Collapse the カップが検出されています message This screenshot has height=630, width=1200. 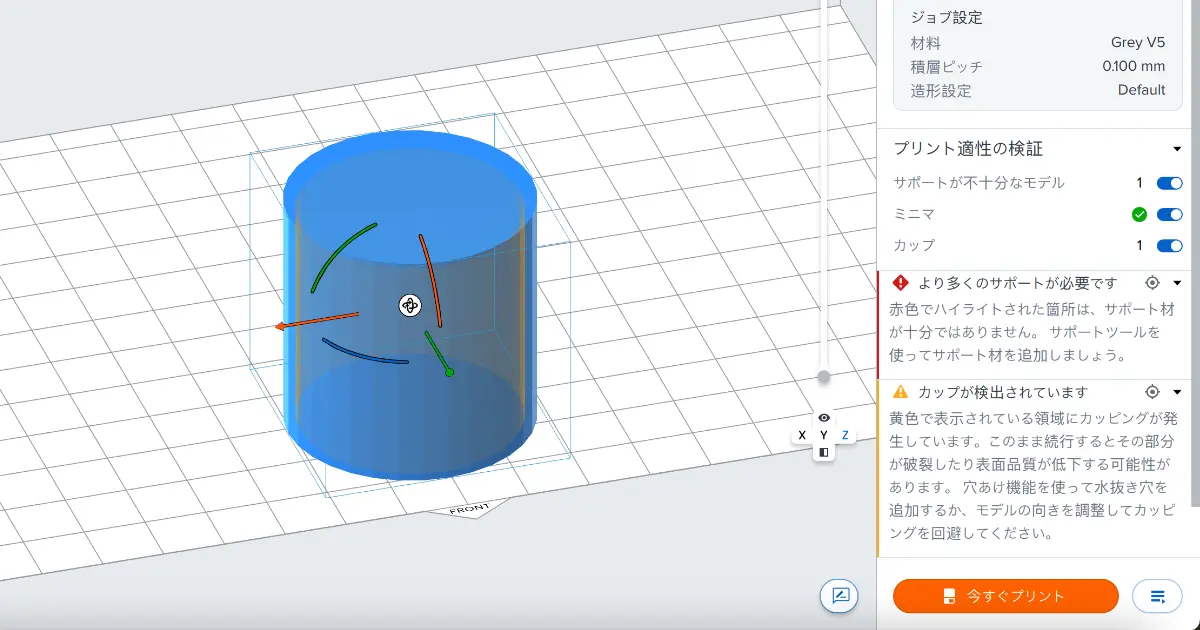(x=1177, y=392)
